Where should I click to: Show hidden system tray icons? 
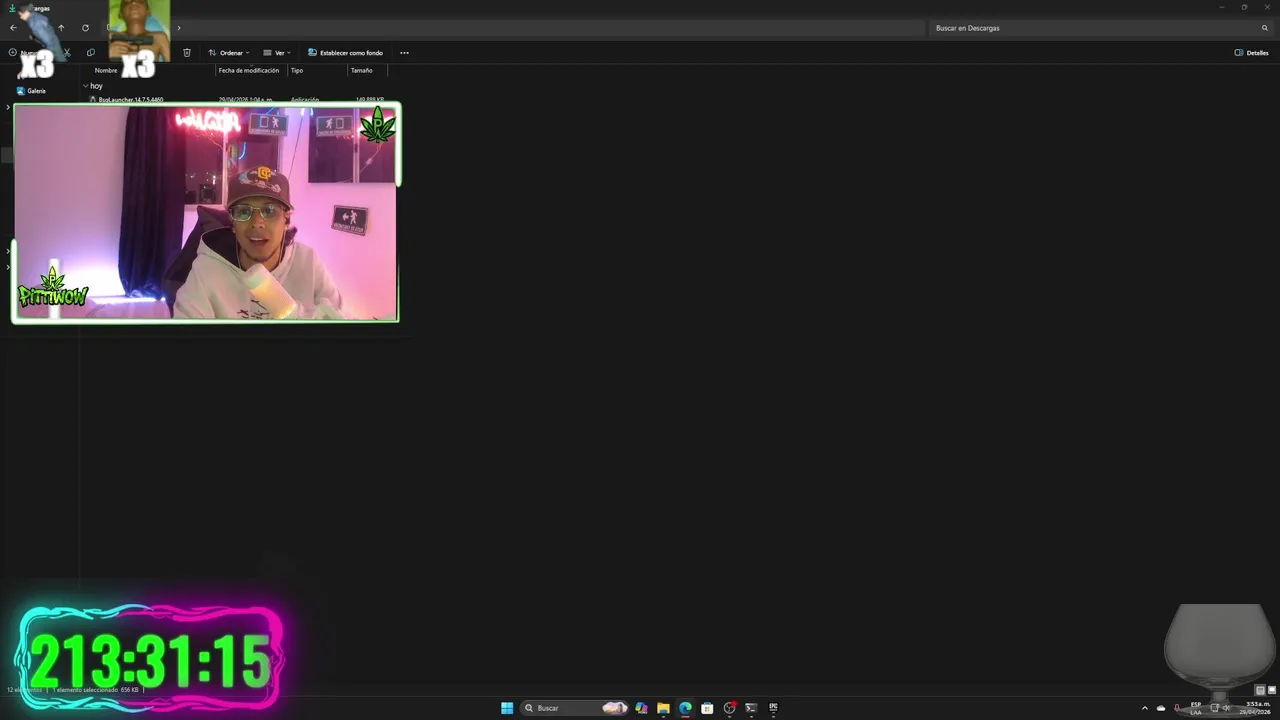coord(1145,708)
